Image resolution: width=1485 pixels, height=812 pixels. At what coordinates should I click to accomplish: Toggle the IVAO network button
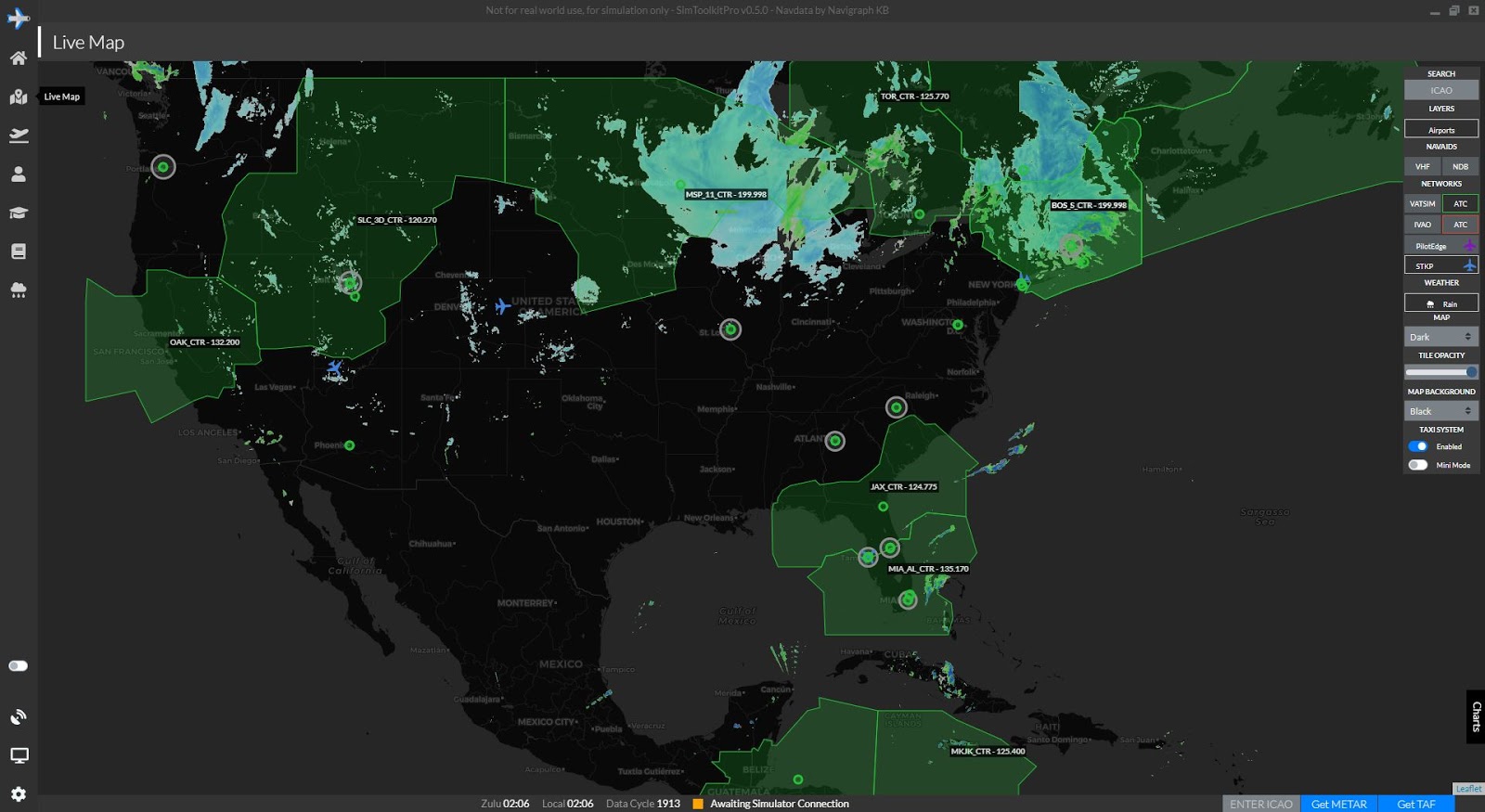pos(1422,225)
